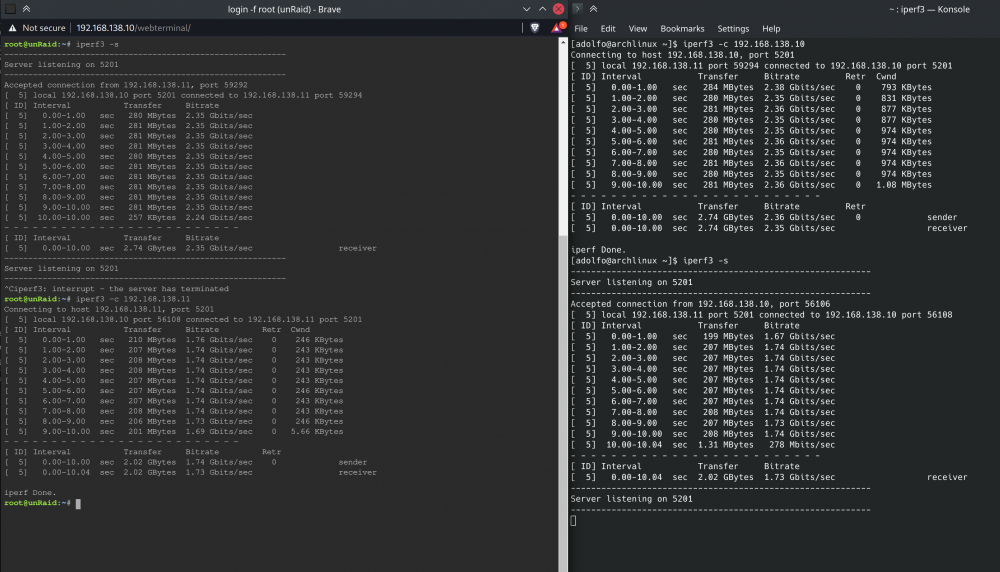Open Konsole Edit menu

(x=608, y=29)
